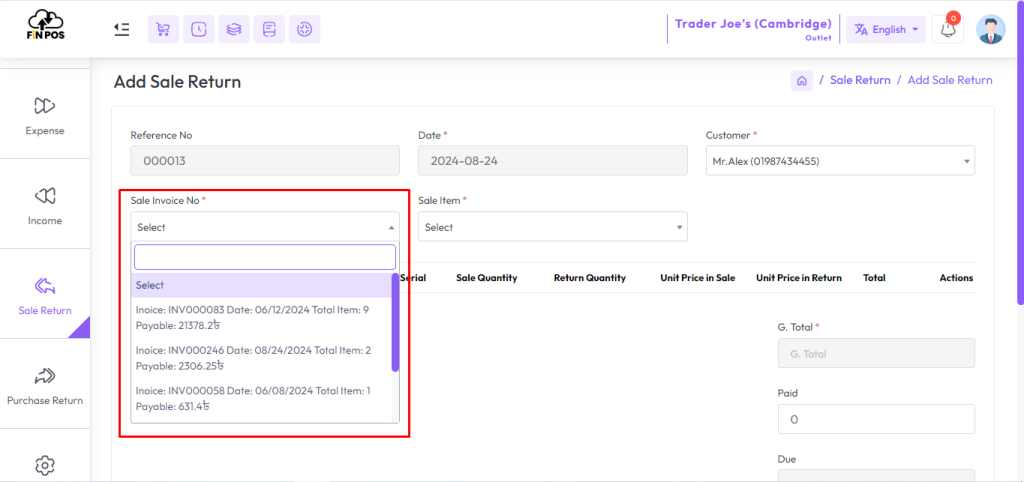Click the Total column header
Image resolution: width=1024 pixels, height=482 pixels.
tap(874, 278)
